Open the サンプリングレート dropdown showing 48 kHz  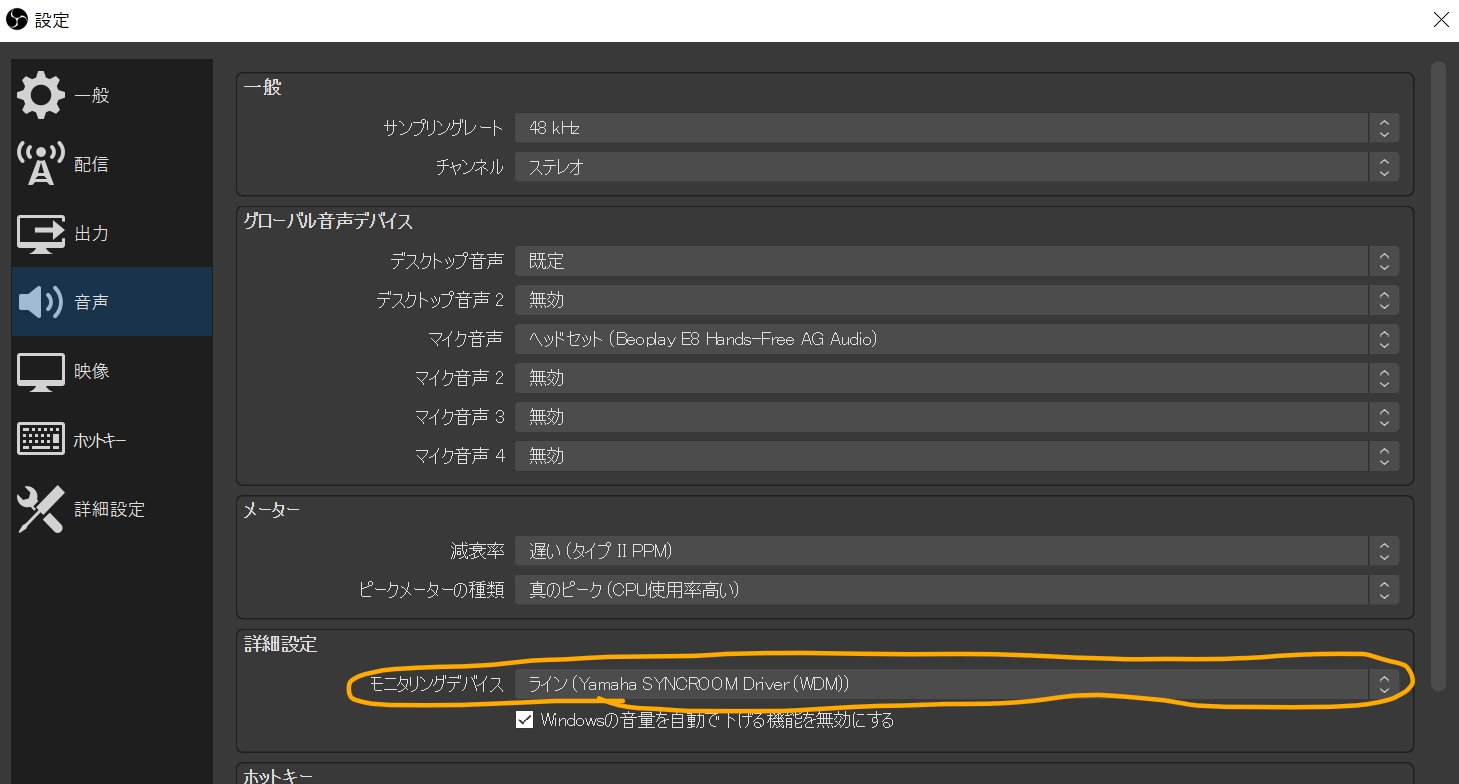tap(957, 128)
